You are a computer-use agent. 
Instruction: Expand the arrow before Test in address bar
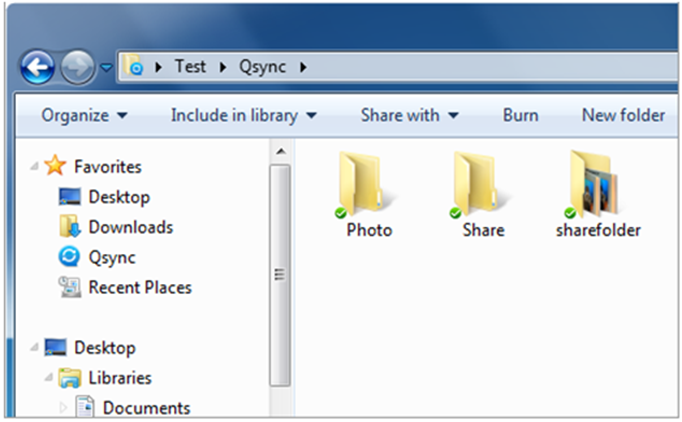click(159, 67)
